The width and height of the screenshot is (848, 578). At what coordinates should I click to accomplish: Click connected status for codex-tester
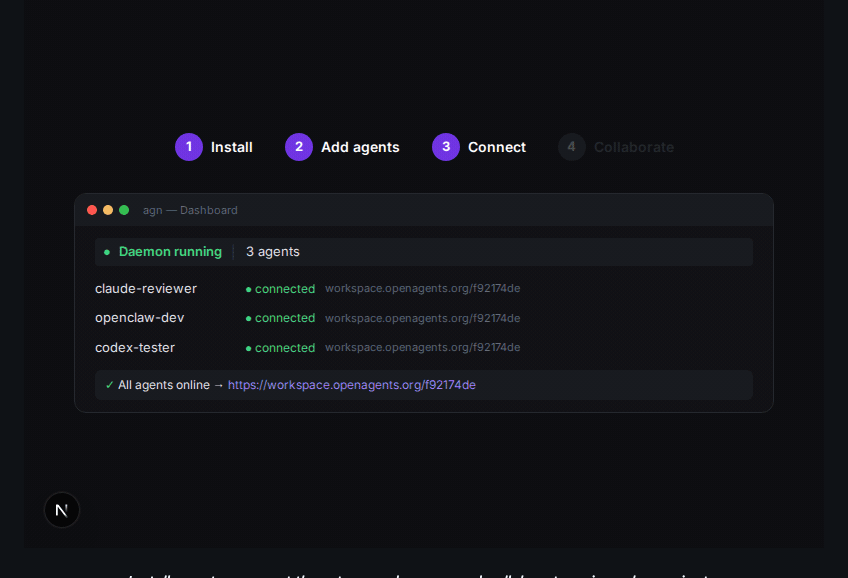(280, 348)
